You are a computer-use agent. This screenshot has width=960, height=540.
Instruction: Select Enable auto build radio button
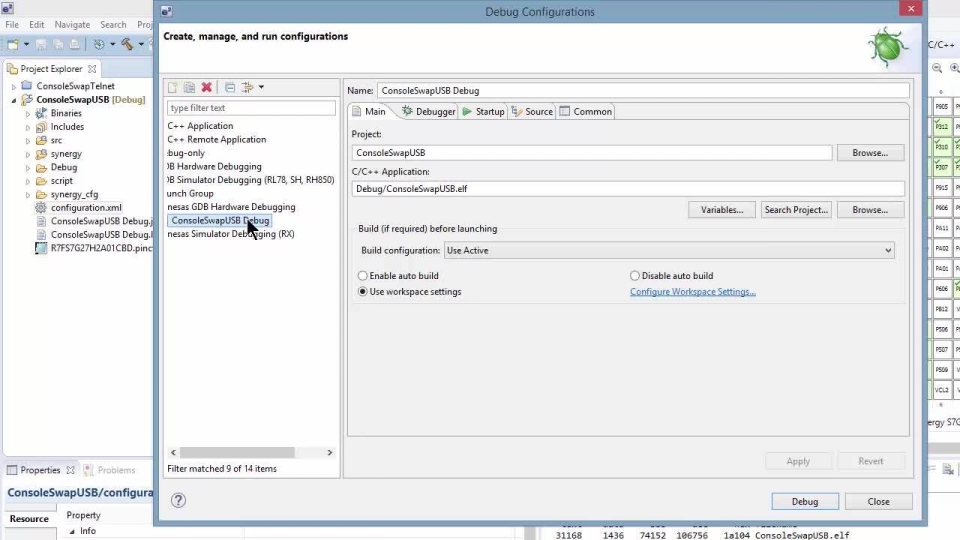(363, 276)
